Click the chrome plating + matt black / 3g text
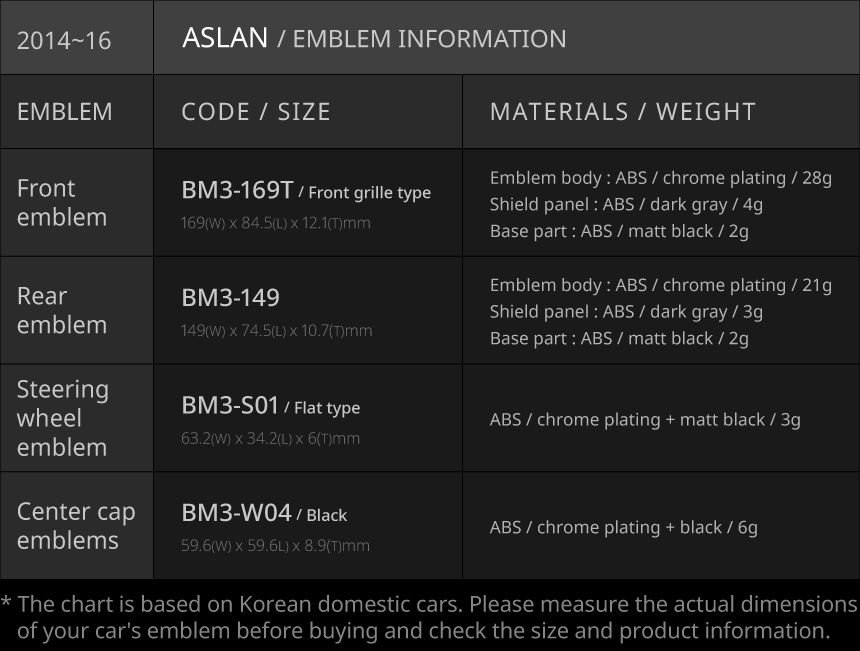This screenshot has width=860, height=651. 645,419
